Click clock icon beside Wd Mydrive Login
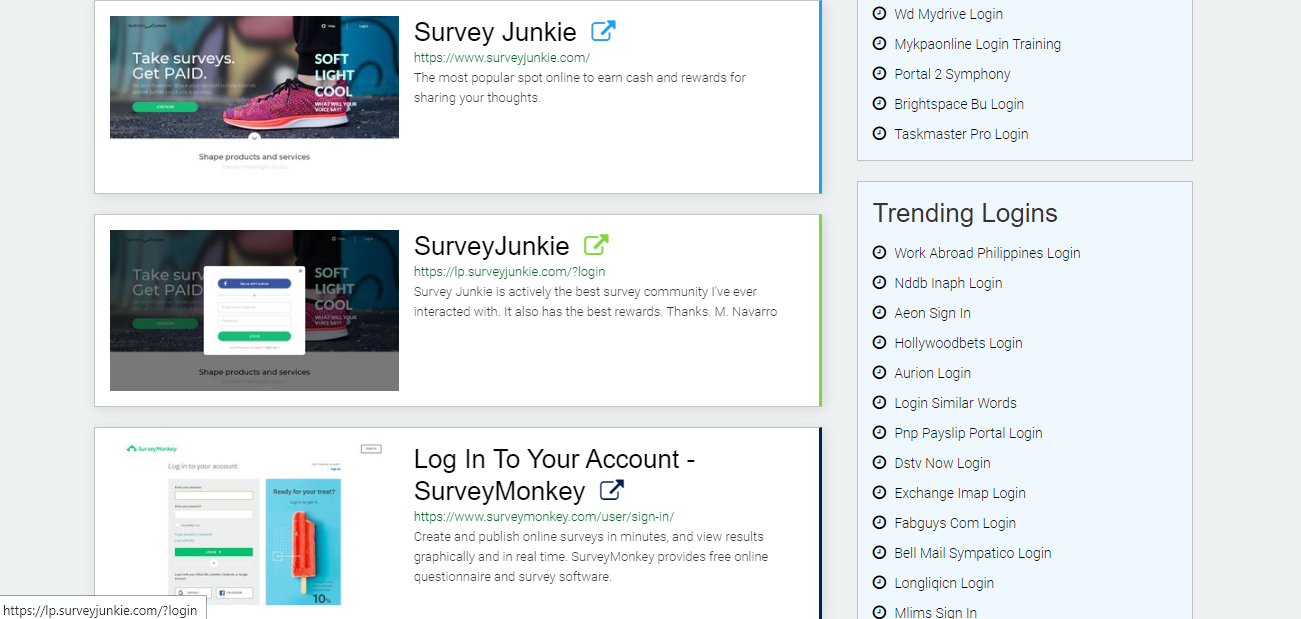Viewport: 1301px width, 619px height. [879, 13]
